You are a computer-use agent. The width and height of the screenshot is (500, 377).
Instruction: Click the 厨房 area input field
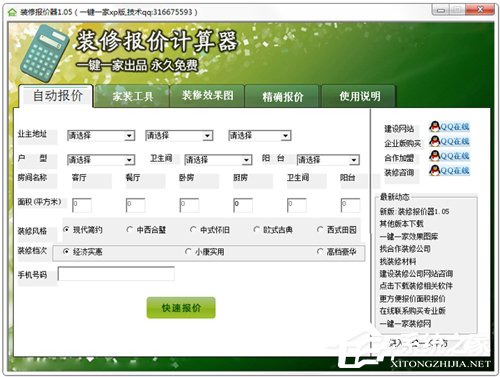(x=243, y=205)
